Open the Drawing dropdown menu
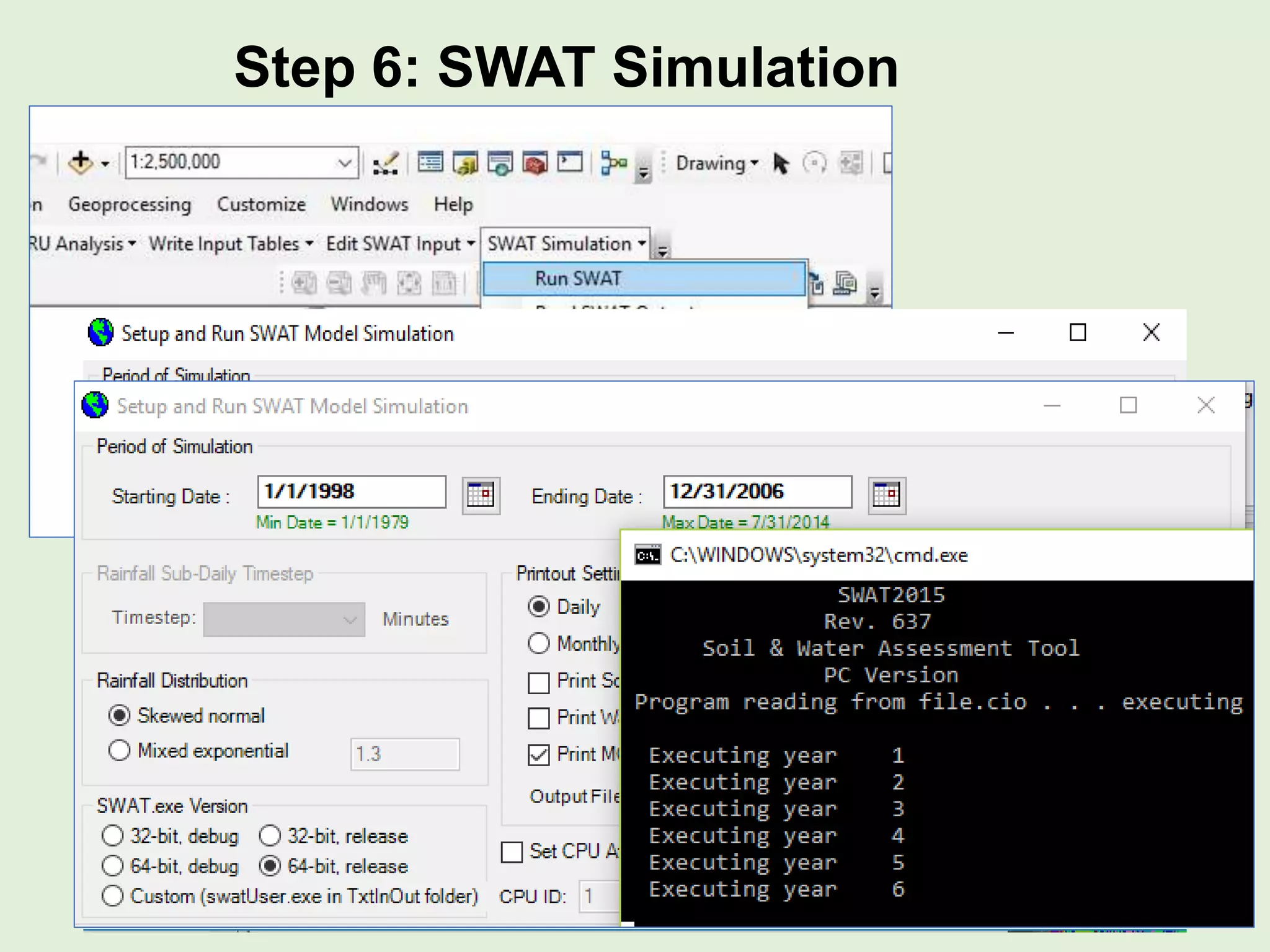This screenshot has height=952, width=1270. [x=717, y=164]
